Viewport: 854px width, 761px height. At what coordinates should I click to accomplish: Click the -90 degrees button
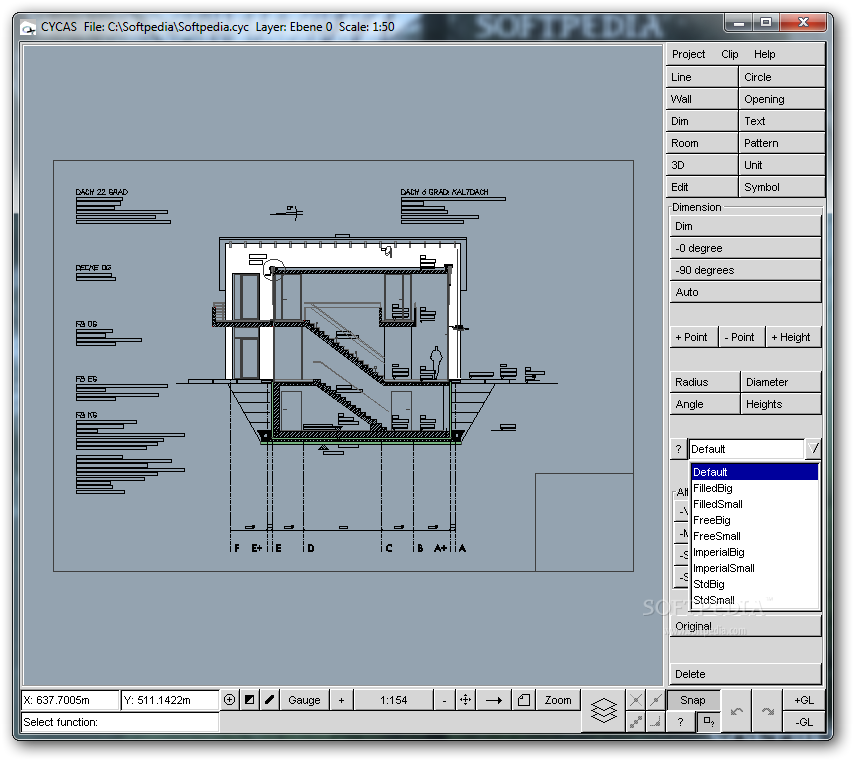(x=745, y=270)
